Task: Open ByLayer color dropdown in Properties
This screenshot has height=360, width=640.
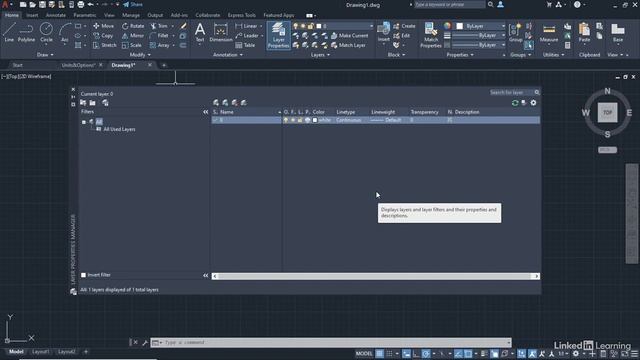Action: [503, 26]
